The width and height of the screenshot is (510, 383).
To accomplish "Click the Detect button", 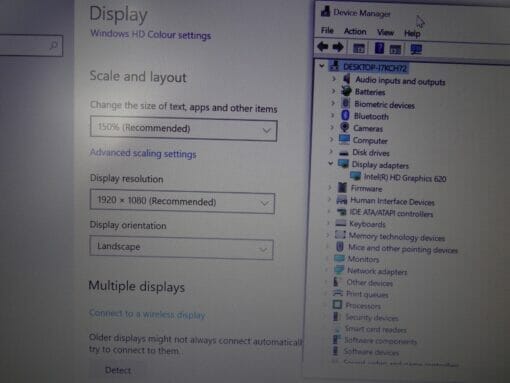I will [118, 370].
